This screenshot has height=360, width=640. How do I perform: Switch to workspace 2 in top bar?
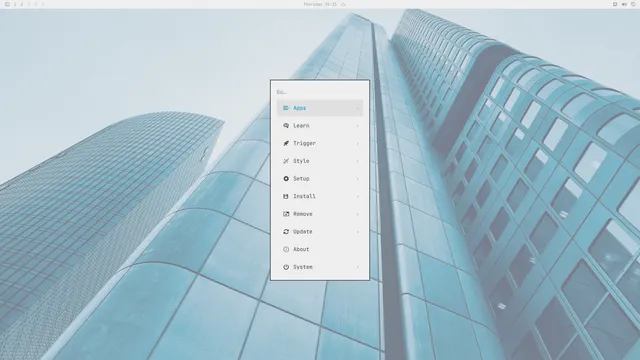(x=22, y=4)
